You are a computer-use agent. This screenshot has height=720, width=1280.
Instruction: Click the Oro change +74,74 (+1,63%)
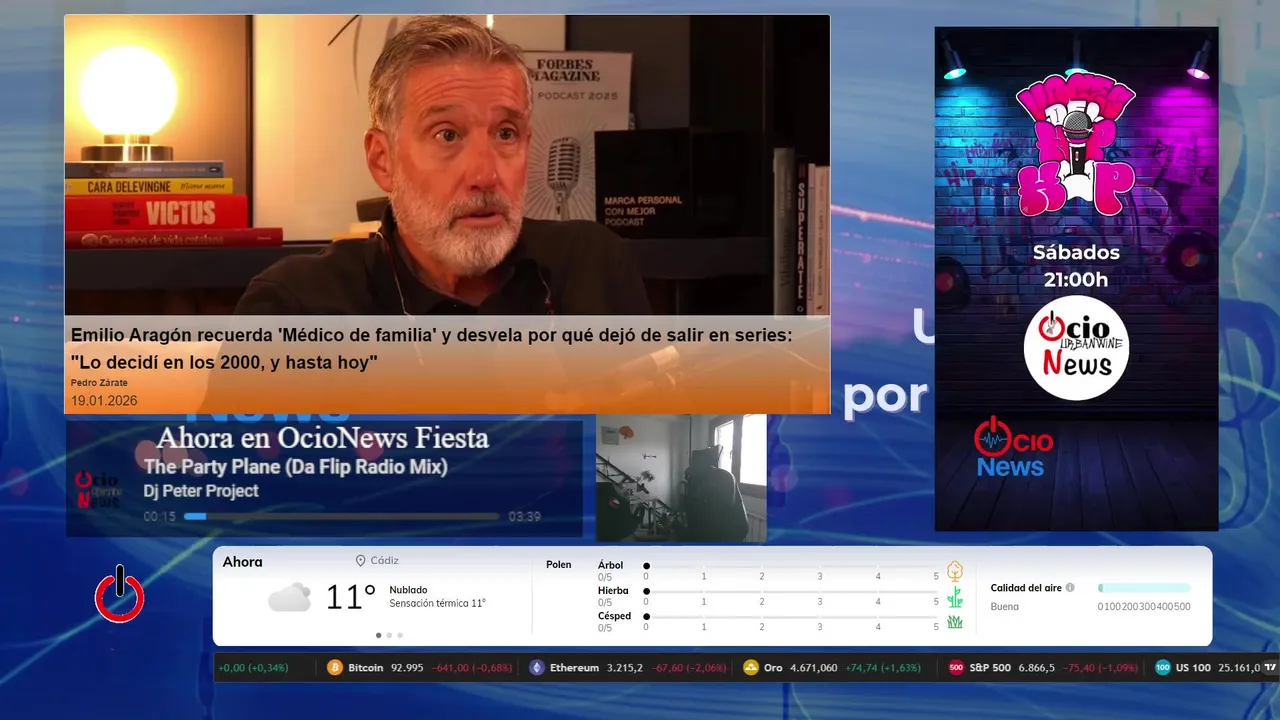point(883,668)
